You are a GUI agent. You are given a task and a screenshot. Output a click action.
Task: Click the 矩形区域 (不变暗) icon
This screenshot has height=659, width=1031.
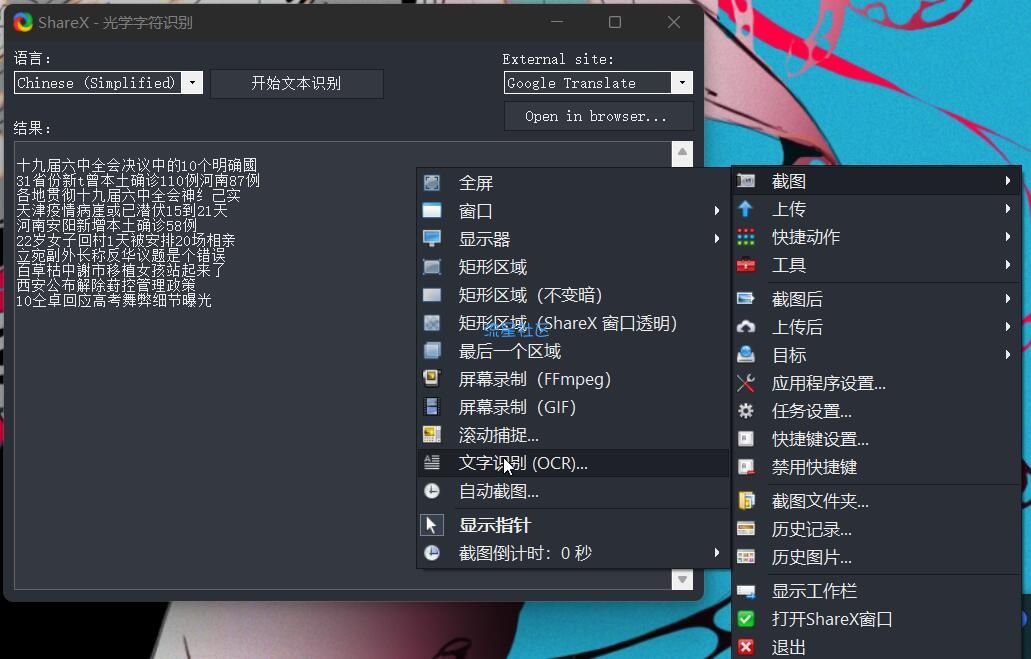[x=431, y=295]
